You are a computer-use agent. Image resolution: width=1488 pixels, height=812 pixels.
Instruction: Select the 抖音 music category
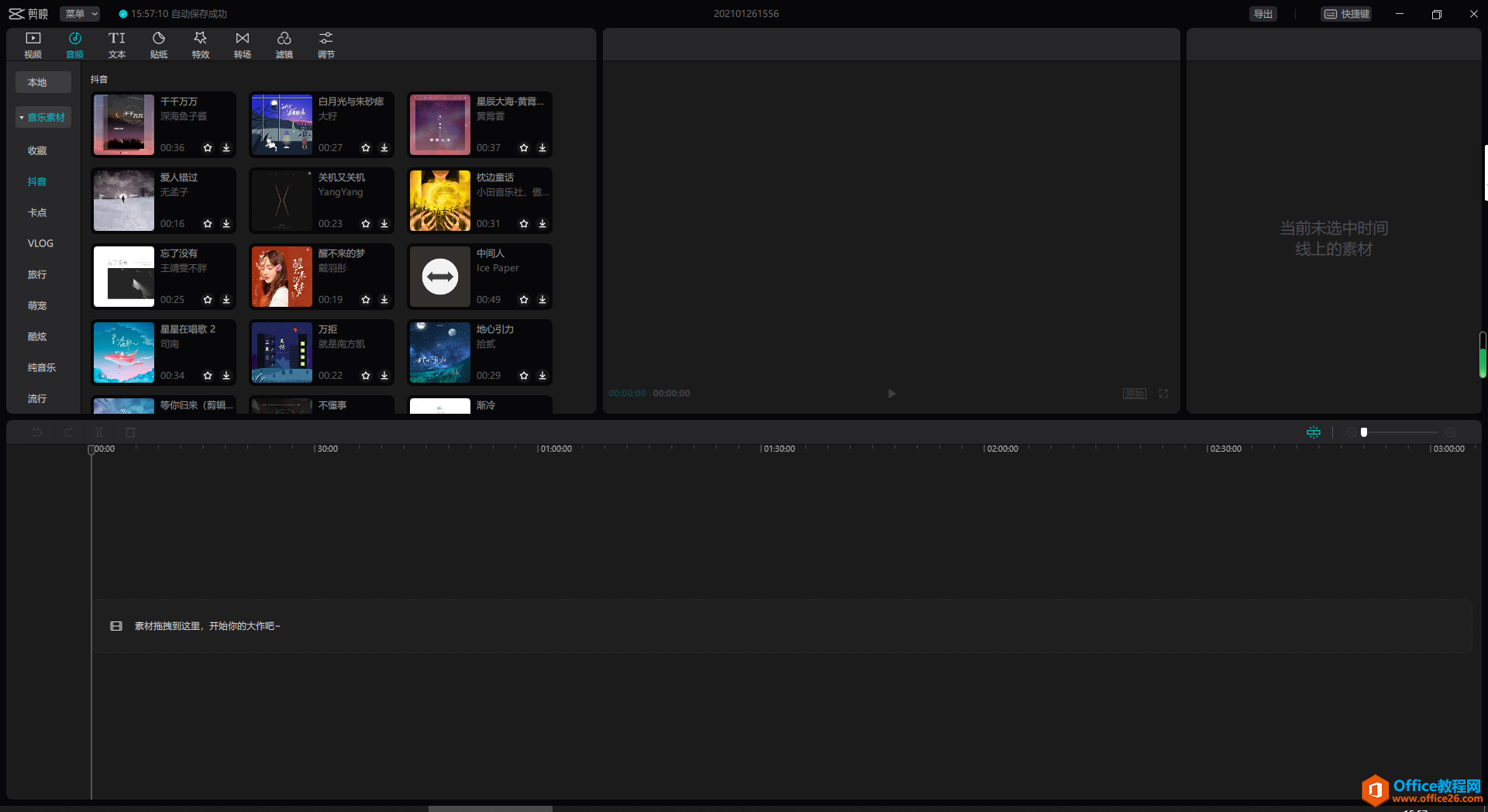click(37, 181)
